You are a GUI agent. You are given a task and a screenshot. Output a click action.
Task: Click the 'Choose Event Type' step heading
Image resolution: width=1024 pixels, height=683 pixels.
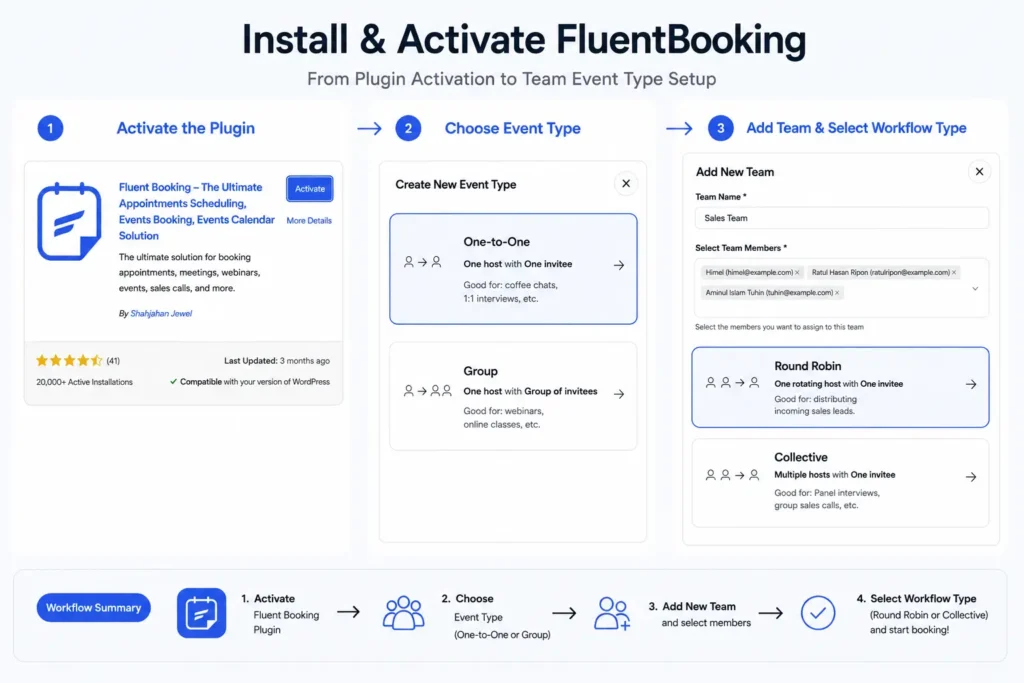coord(513,129)
